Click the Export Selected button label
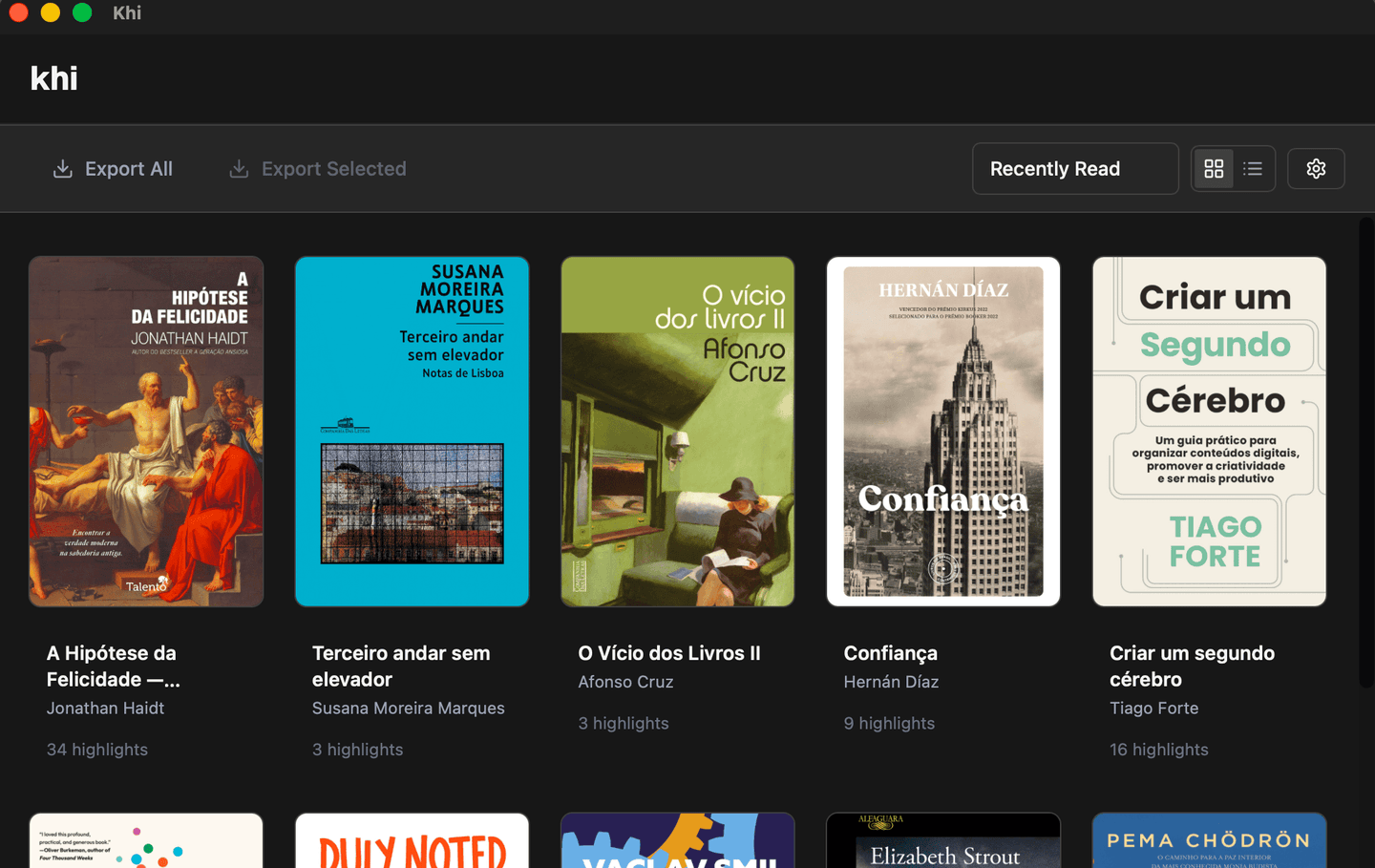Viewport: 1375px width, 868px height. (x=334, y=169)
